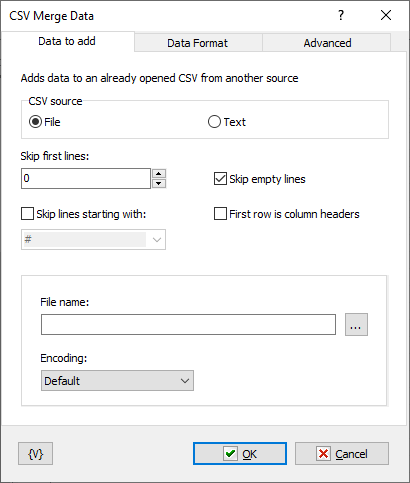Click the Skip first lines number field
The image size is (410, 483).
coord(86,178)
